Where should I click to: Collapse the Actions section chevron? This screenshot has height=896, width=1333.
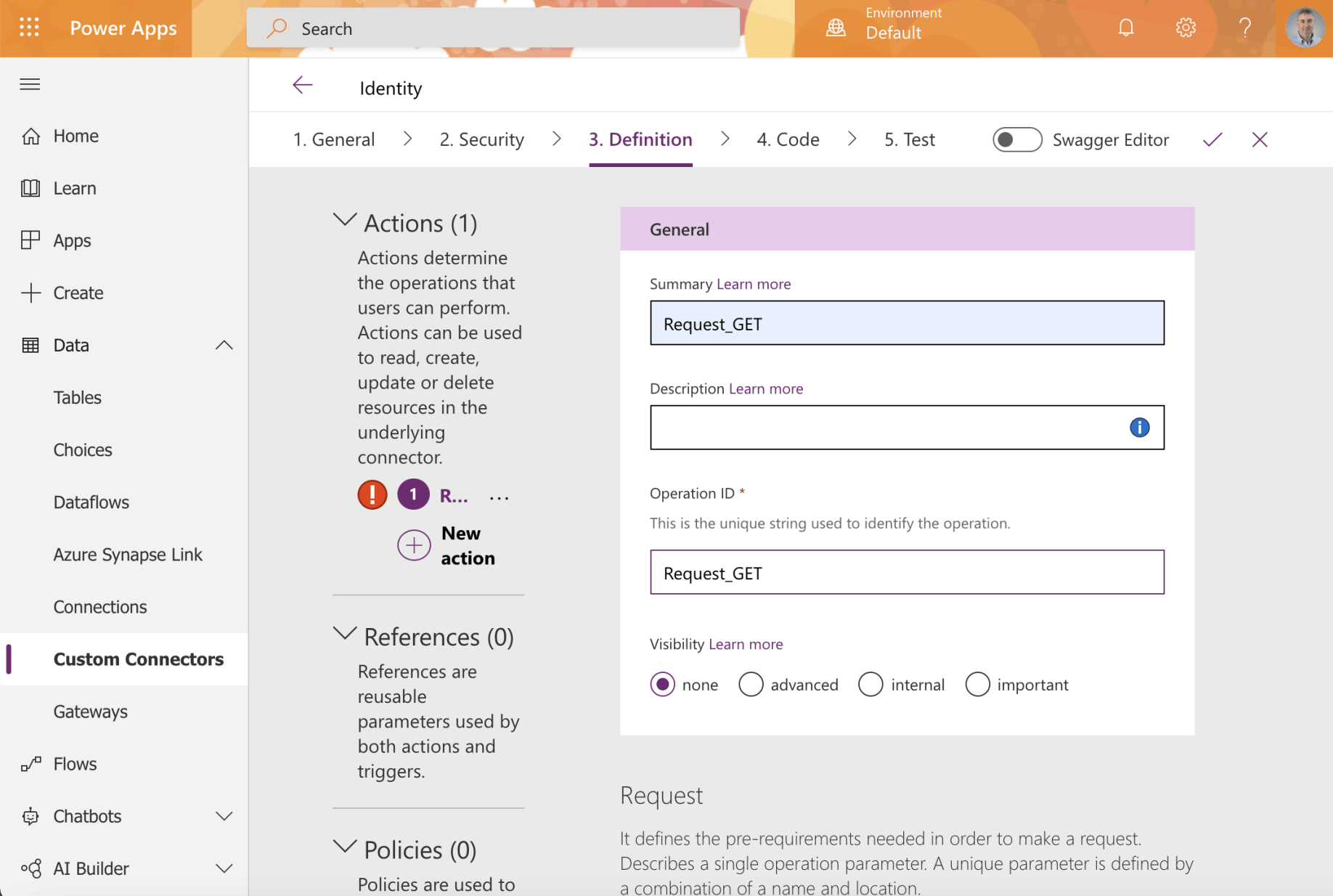(344, 220)
